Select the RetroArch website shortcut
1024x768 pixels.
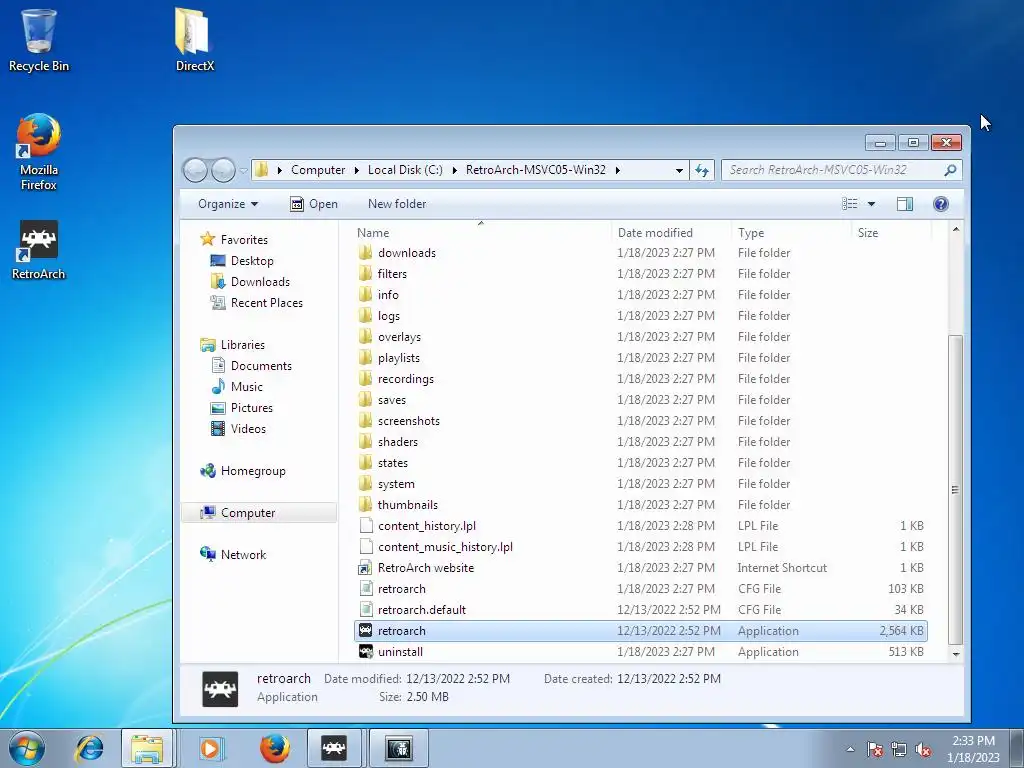coord(426,568)
